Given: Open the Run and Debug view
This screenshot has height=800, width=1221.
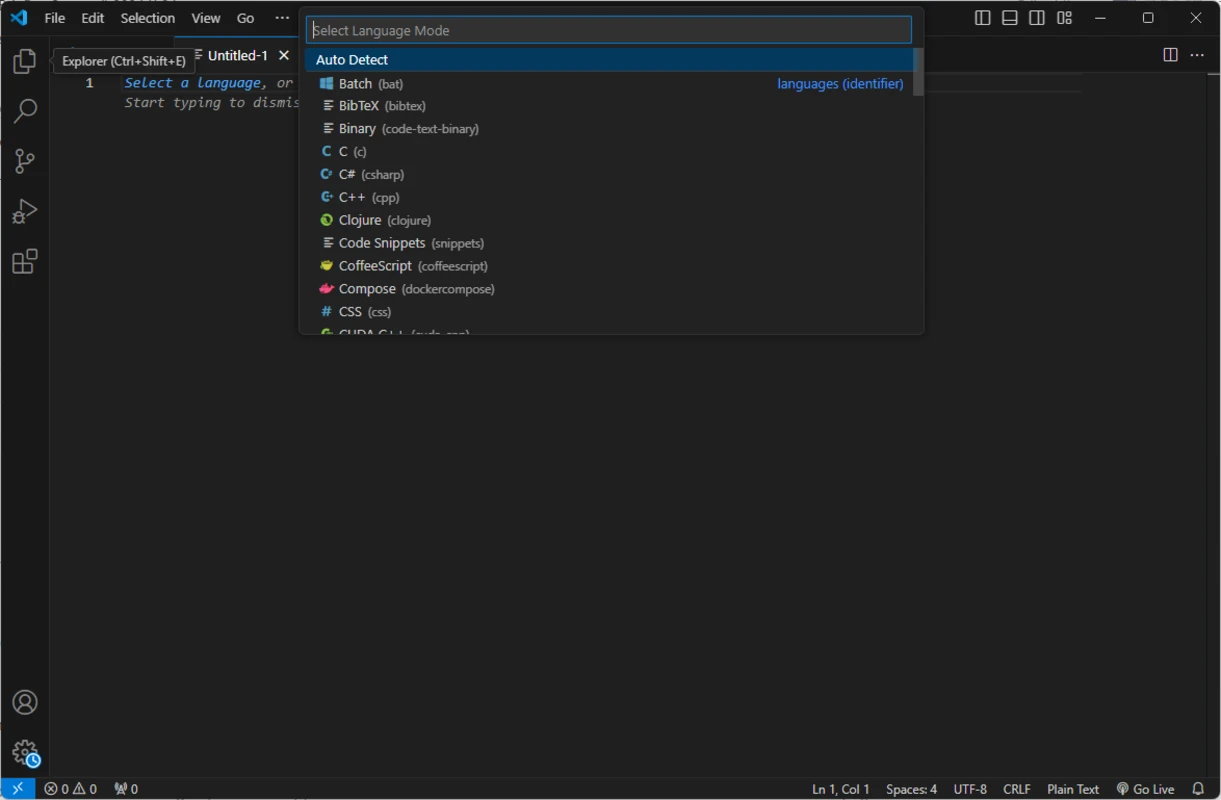Looking at the screenshot, I should [25, 211].
